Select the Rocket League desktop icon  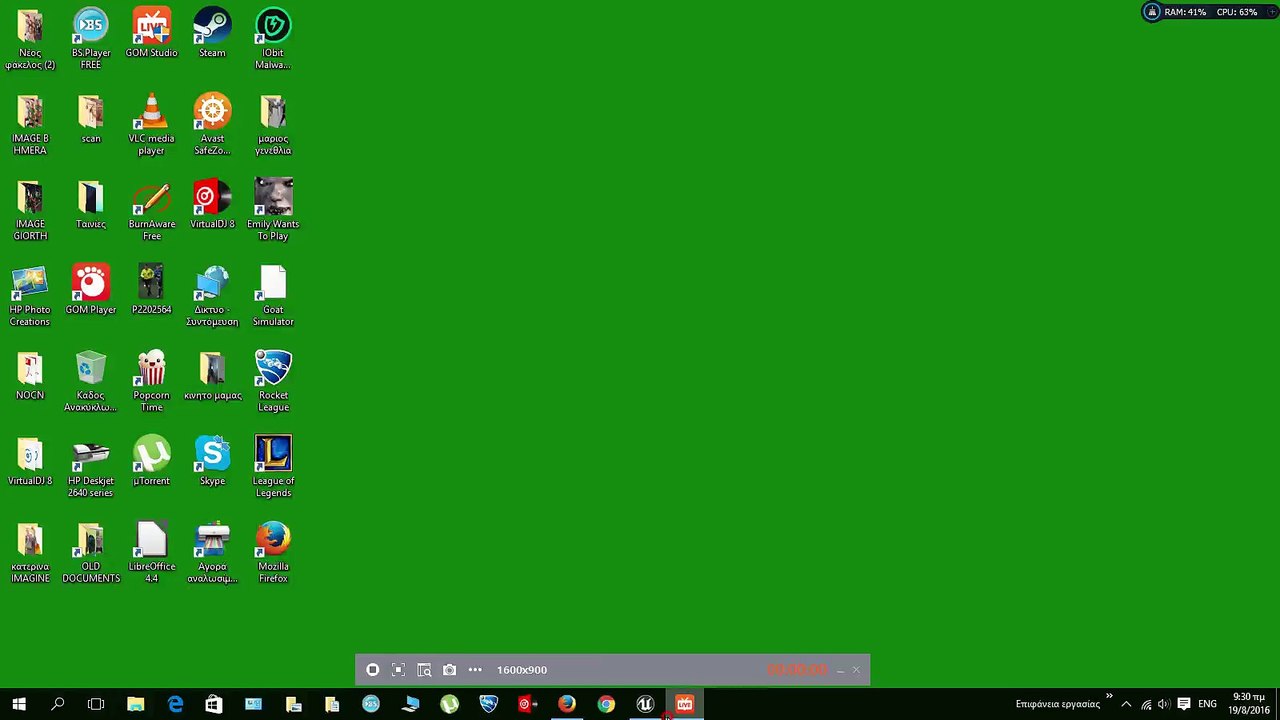(273, 381)
